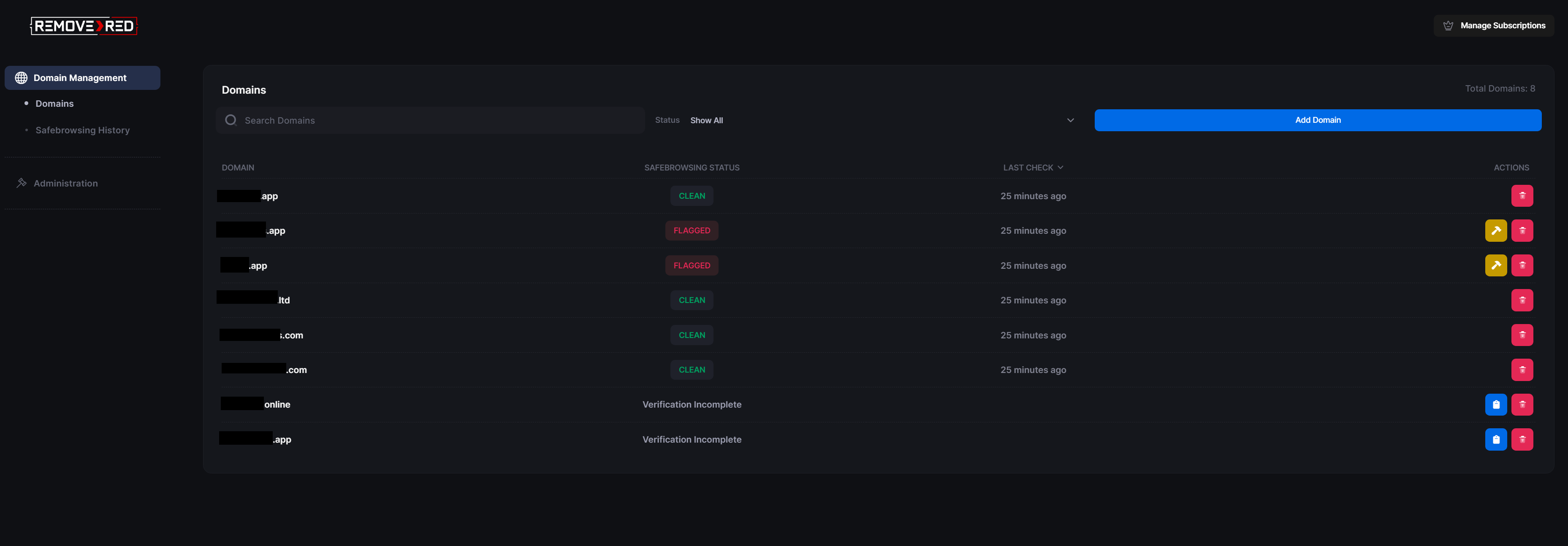
Task: Open Safebrowsing History page
Action: pyautogui.click(x=82, y=130)
